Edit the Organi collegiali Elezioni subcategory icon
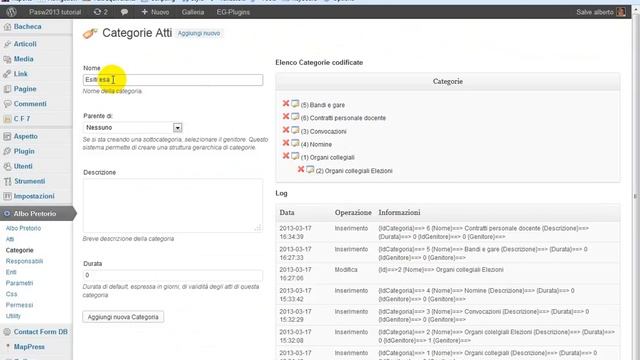The width and height of the screenshot is (640, 360). (x=310, y=169)
